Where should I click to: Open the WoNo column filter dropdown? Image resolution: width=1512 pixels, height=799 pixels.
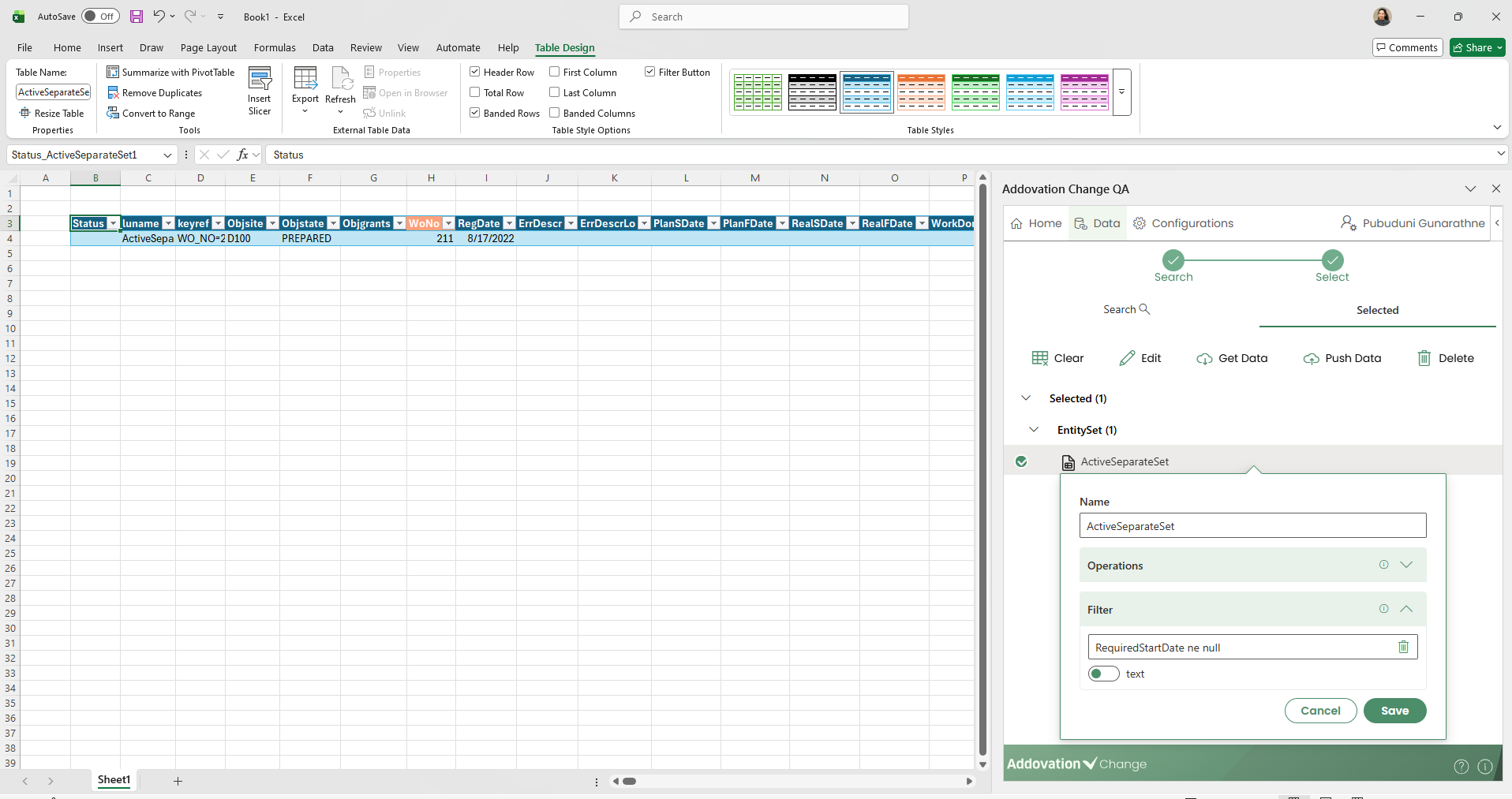click(448, 224)
